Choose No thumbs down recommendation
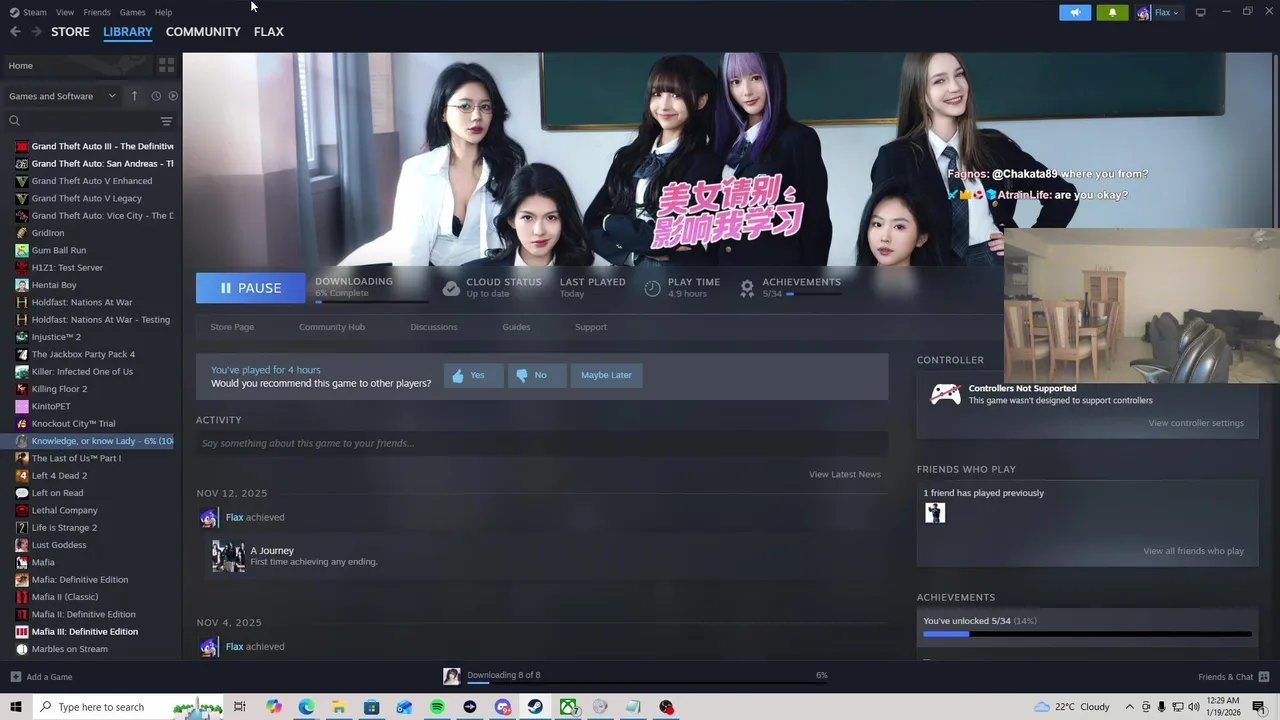 (x=536, y=375)
